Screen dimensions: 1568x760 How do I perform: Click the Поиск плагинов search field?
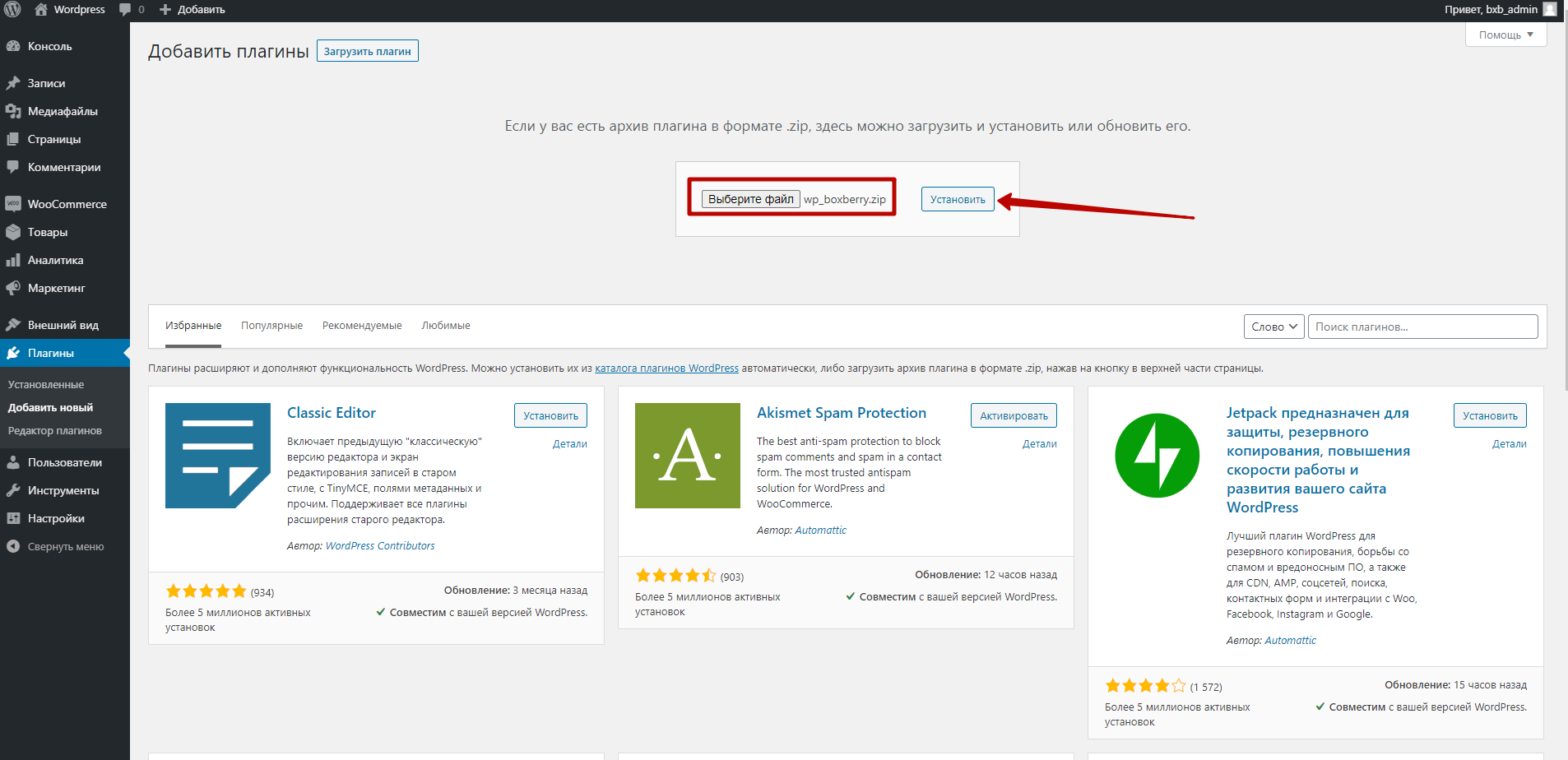pyautogui.click(x=1423, y=327)
